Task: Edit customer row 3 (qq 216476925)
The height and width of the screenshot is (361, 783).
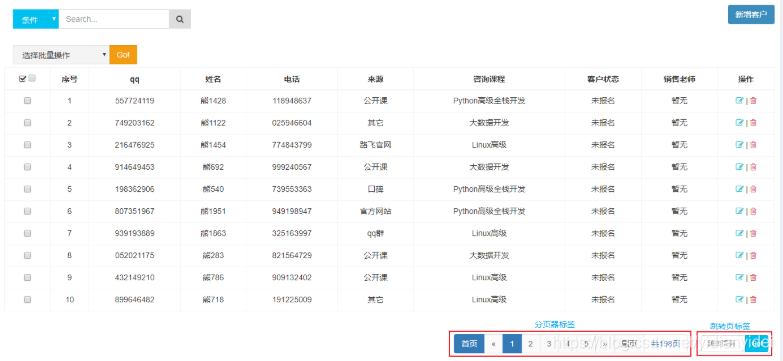Action: pyautogui.click(x=739, y=144)
